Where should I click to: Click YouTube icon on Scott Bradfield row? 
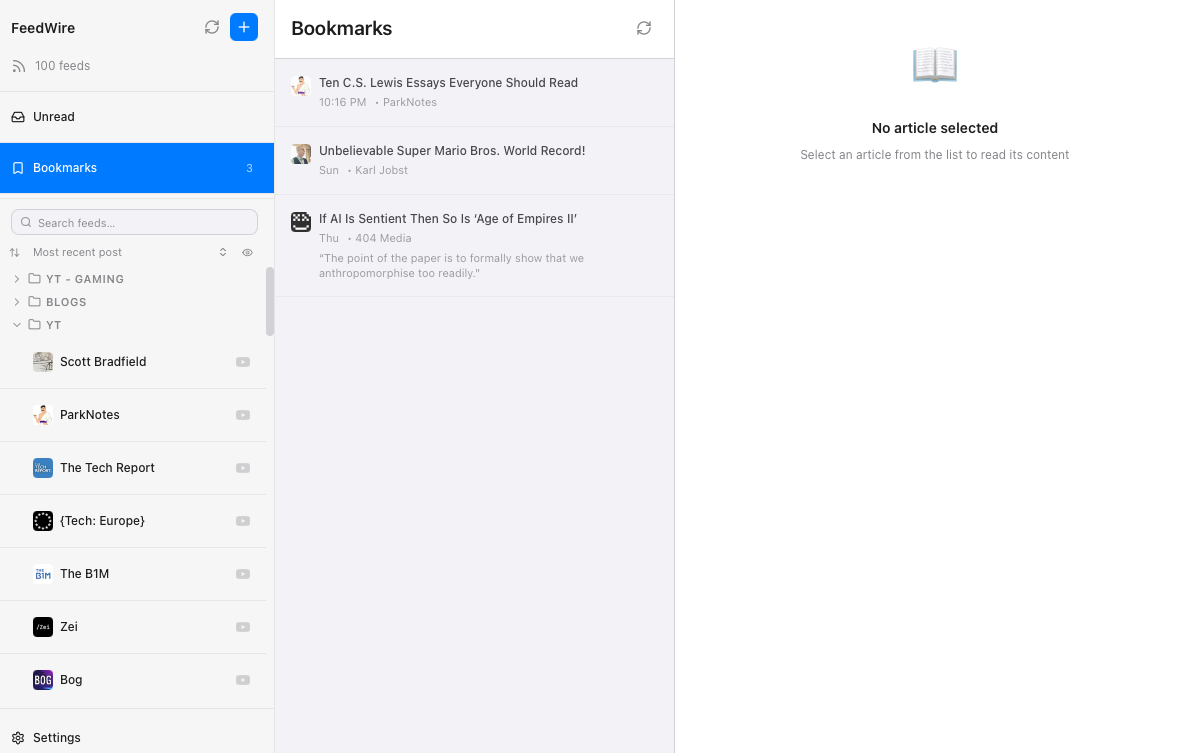coord(242,363)
